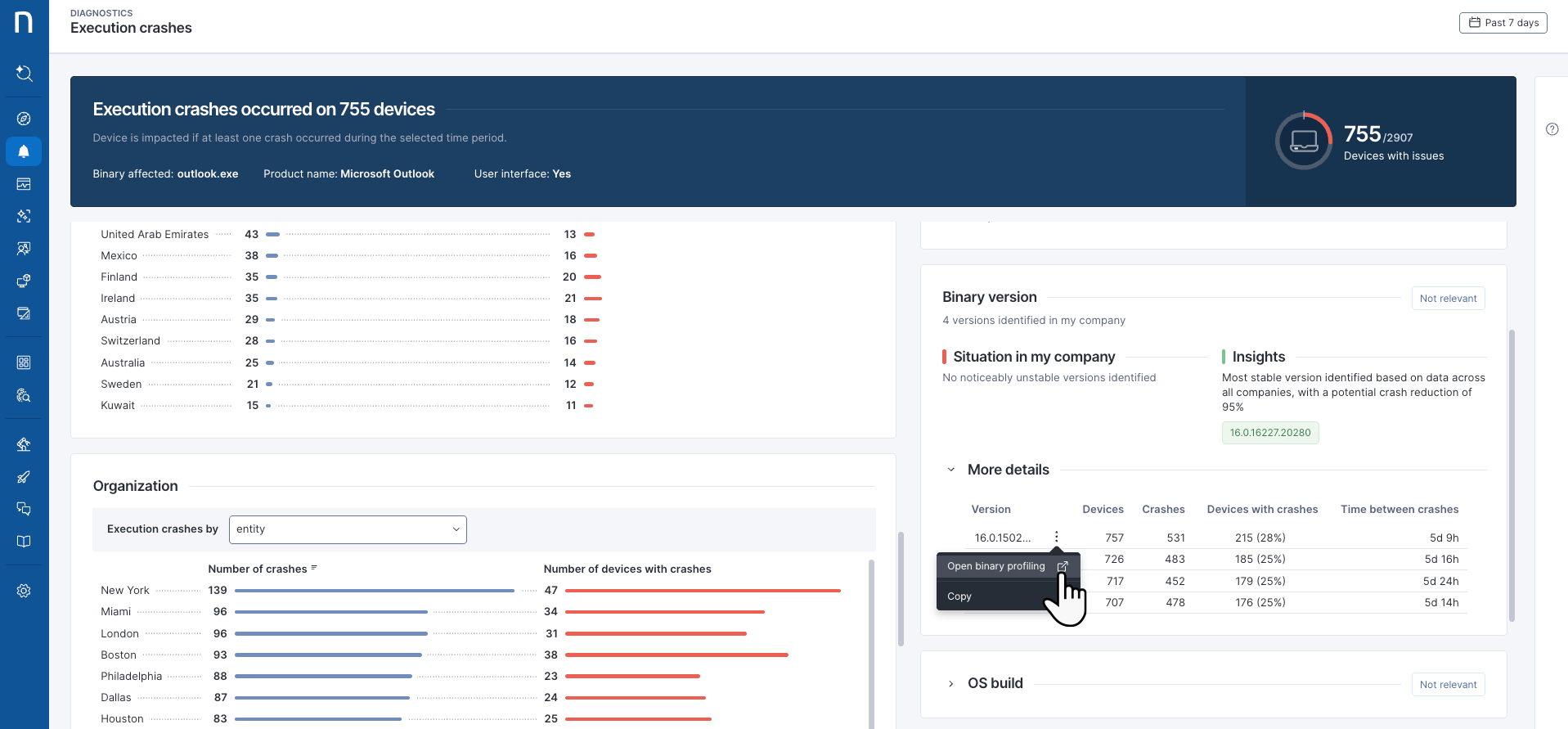
Task: Mark OS build as Not relevant
Action: [1447, 685]
